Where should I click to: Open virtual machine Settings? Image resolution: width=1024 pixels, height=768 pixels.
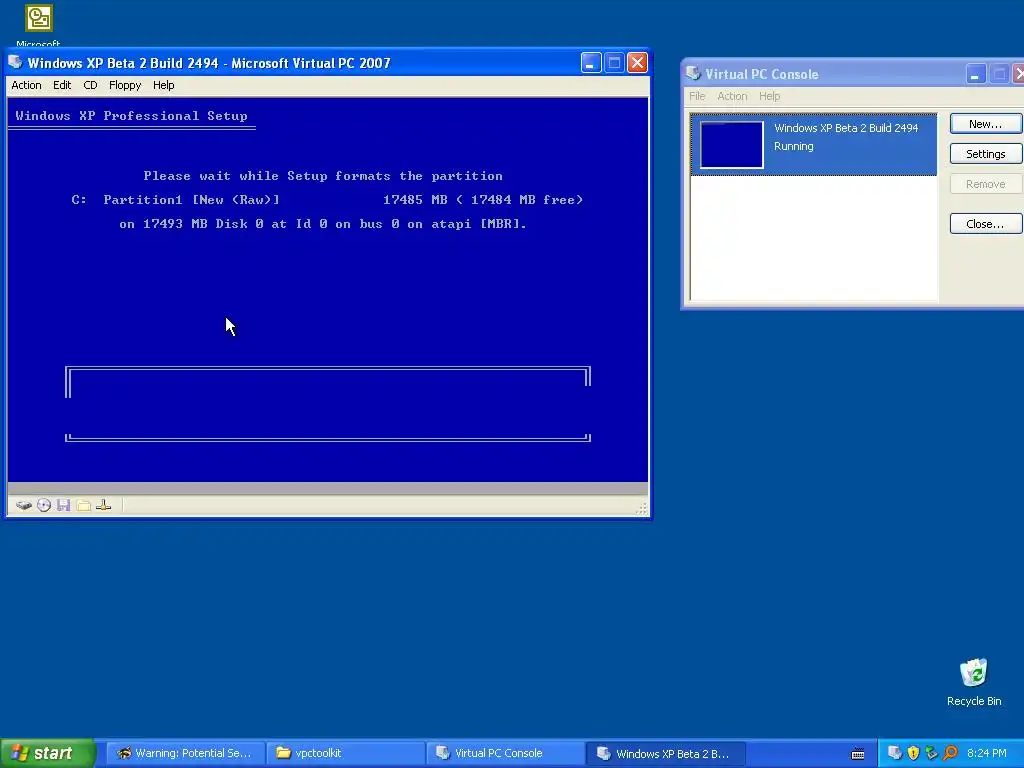985,154
